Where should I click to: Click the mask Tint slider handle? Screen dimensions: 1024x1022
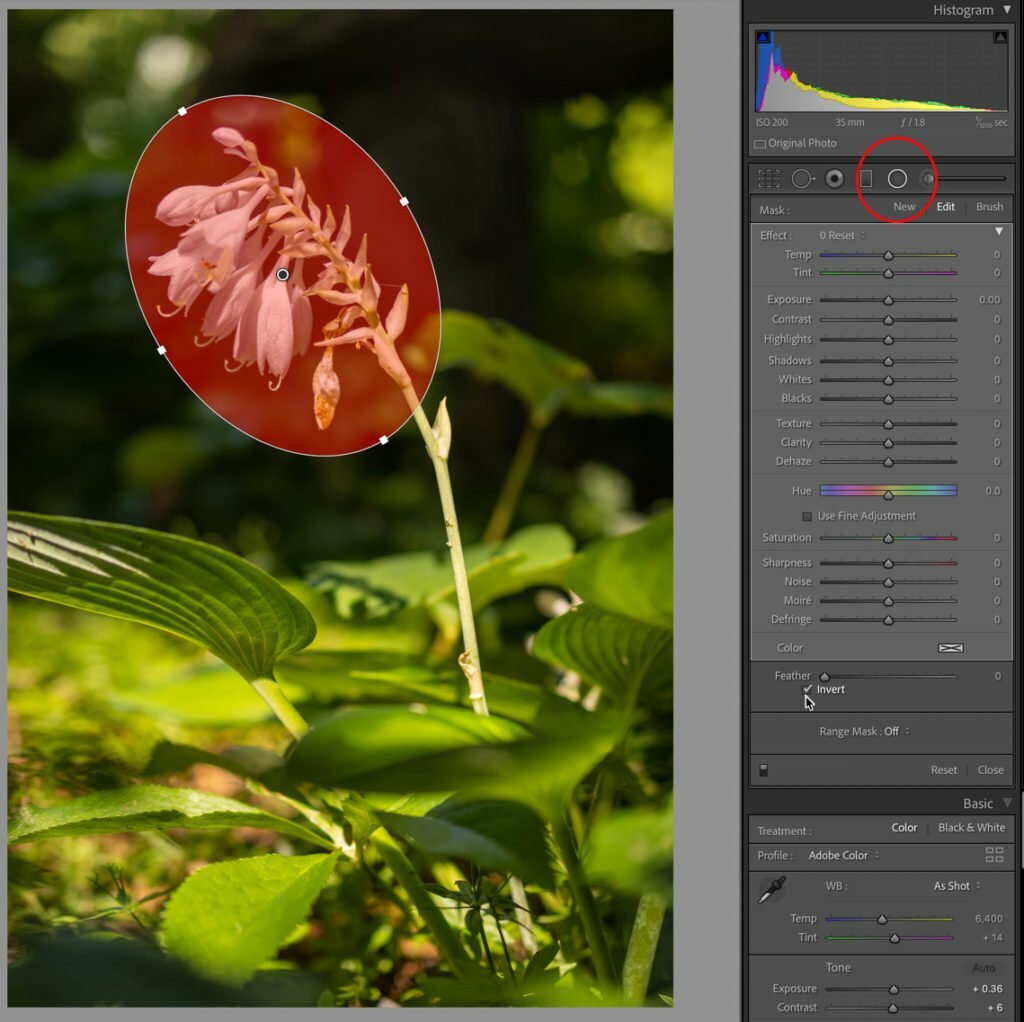tap(888, 274)
